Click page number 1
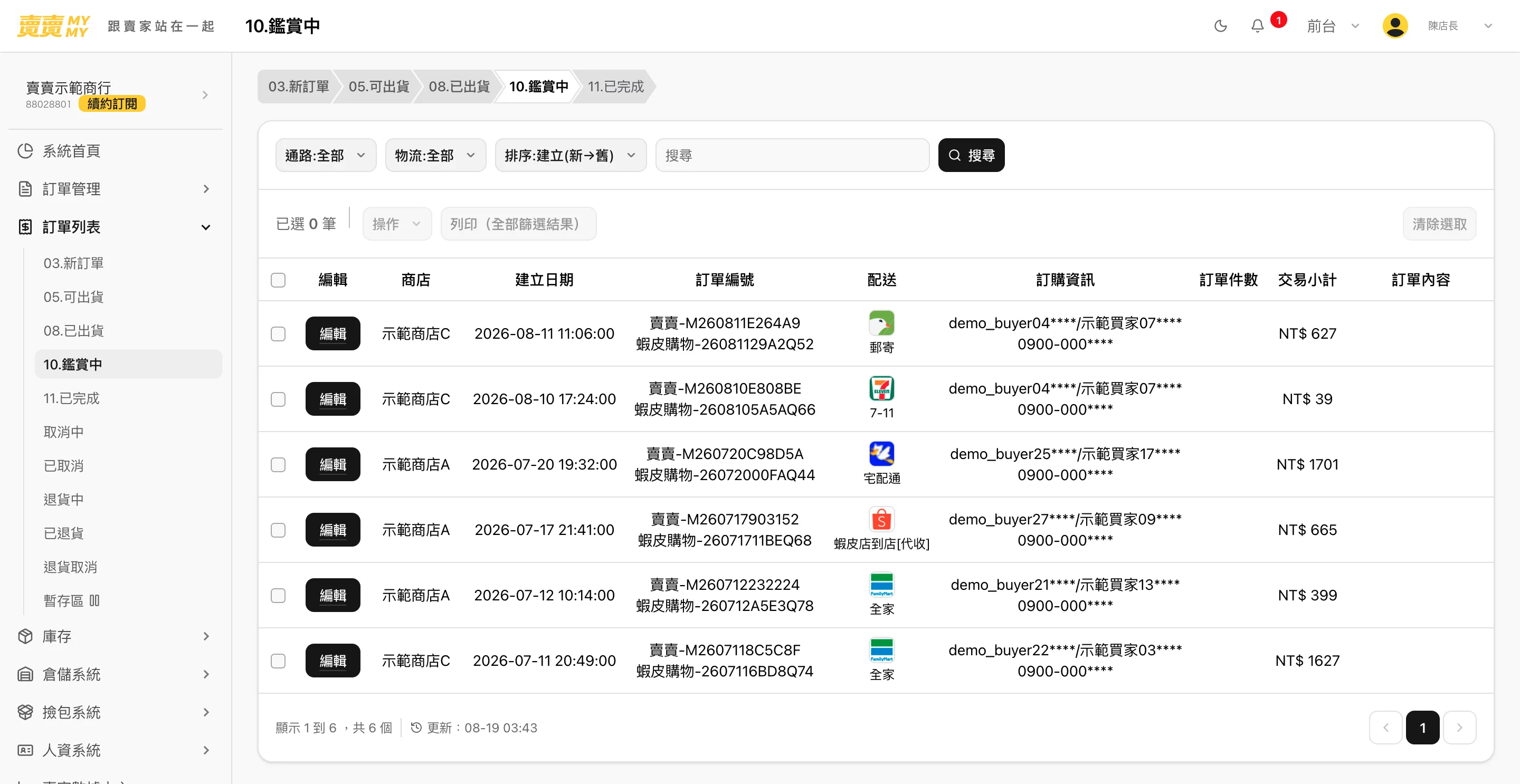 point(1423,728)
